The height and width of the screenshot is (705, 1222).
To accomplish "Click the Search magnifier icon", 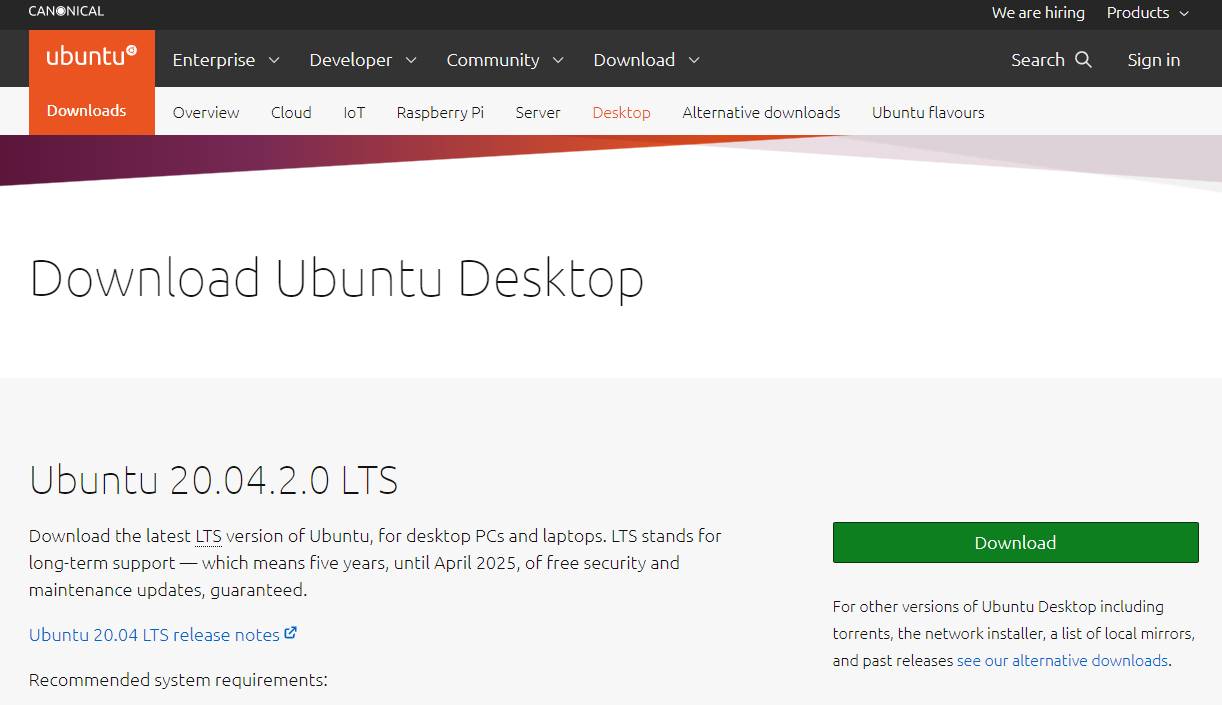I will (1083, 60).
